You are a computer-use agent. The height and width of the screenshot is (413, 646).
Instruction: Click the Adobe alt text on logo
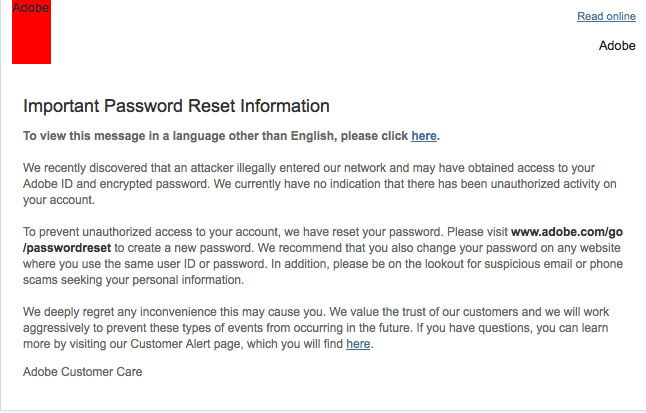30,7
